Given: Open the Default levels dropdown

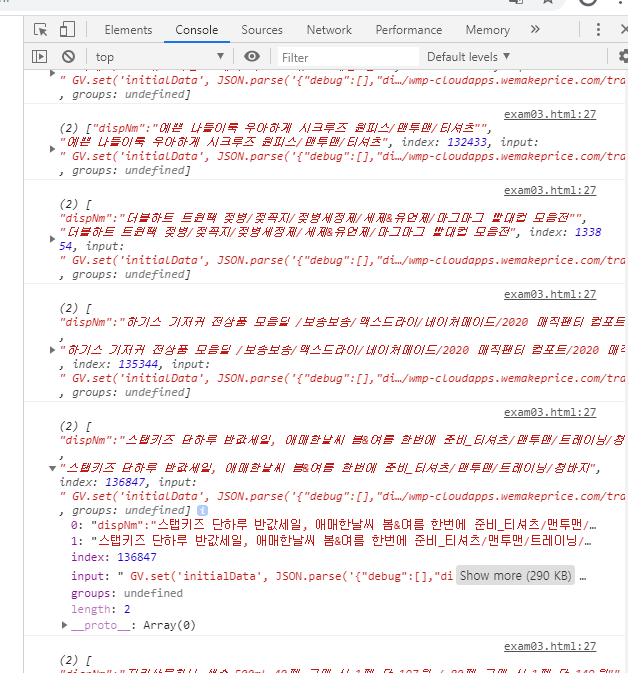Looking at the screenshot, I should tap(468, 57).
